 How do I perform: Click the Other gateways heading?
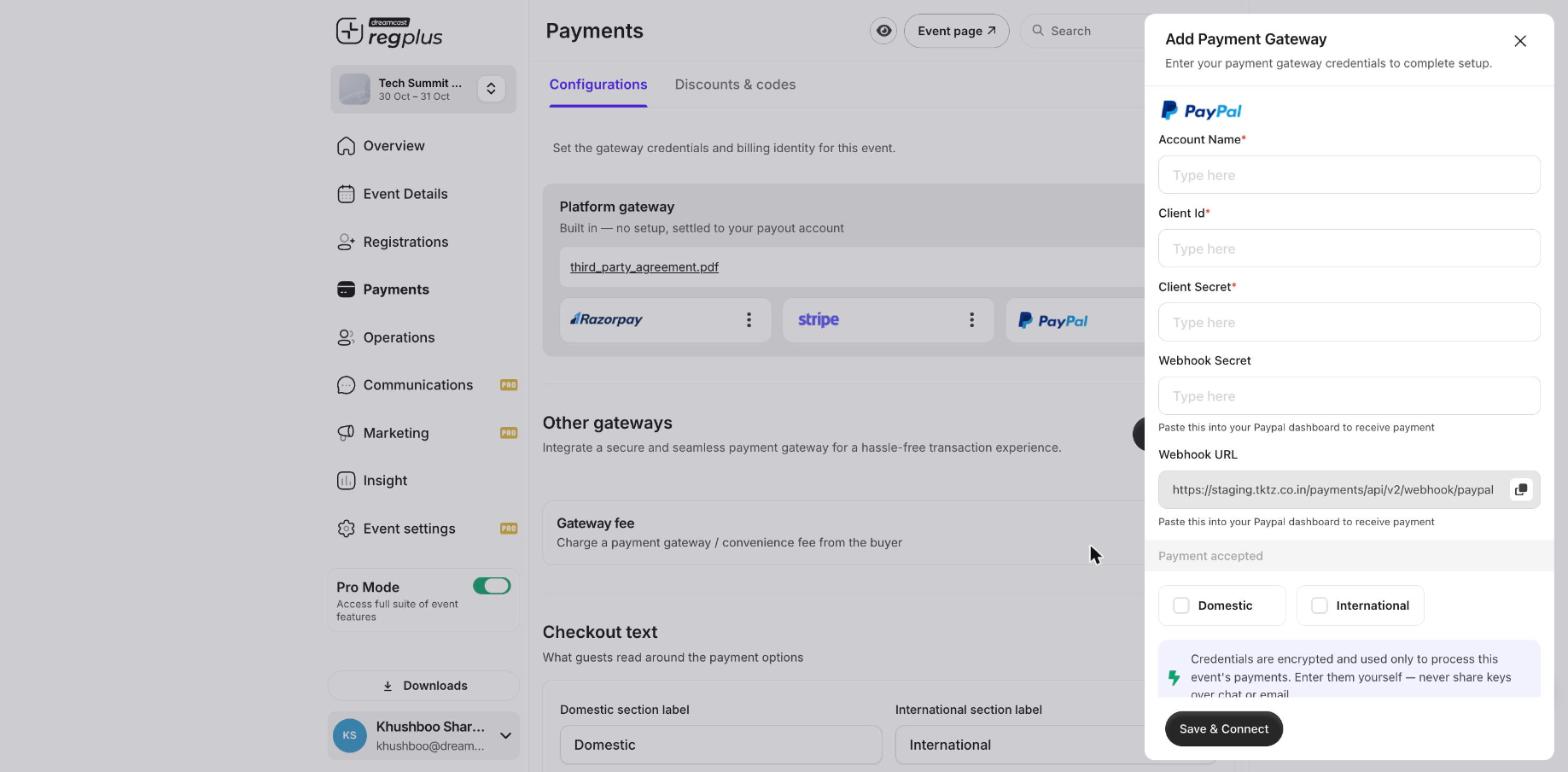[607, 423]
